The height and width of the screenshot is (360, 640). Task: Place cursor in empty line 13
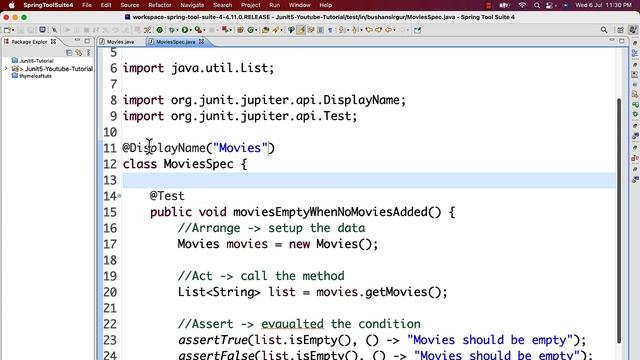tap(369, 180)
